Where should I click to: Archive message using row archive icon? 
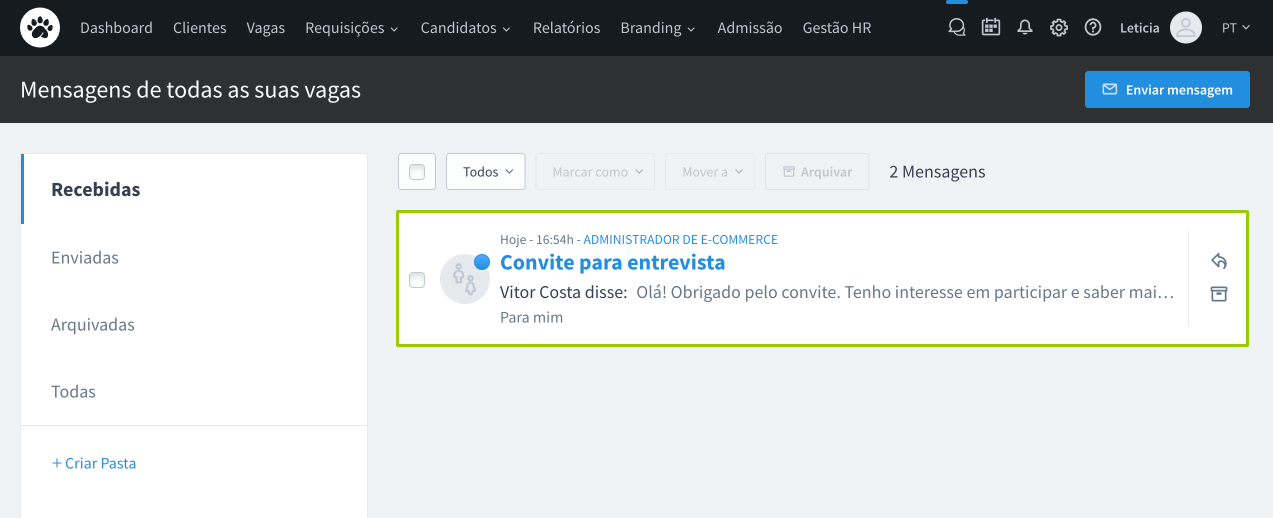(x=1219, y=294)
